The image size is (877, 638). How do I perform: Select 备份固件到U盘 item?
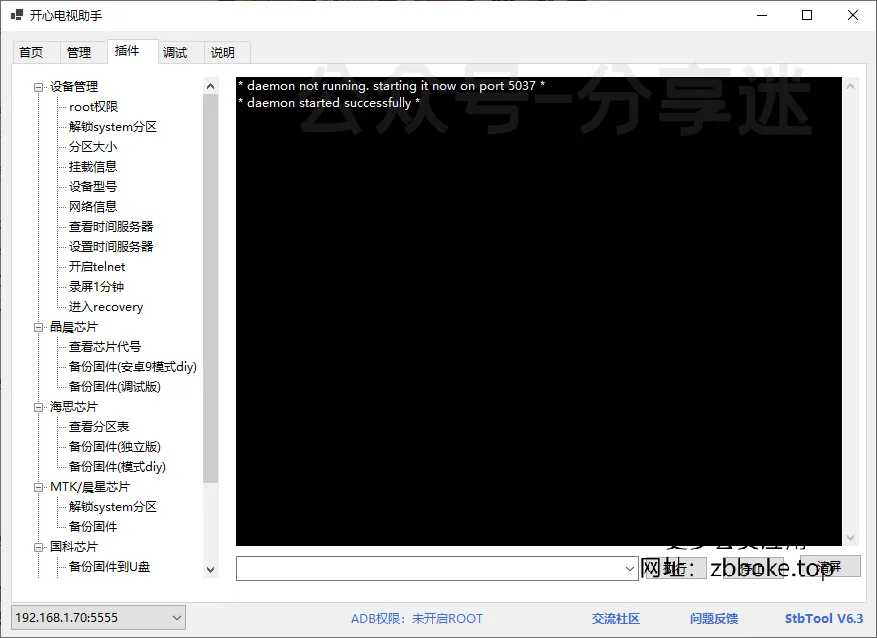click(110, 567)
